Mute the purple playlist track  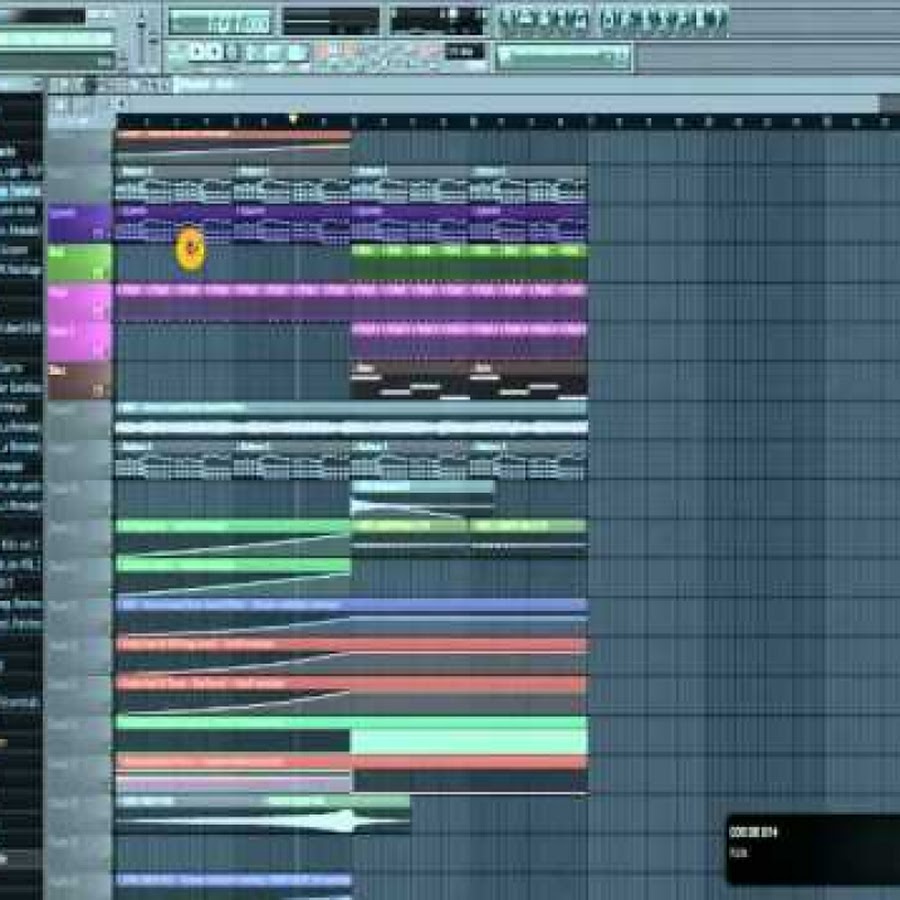99,232
